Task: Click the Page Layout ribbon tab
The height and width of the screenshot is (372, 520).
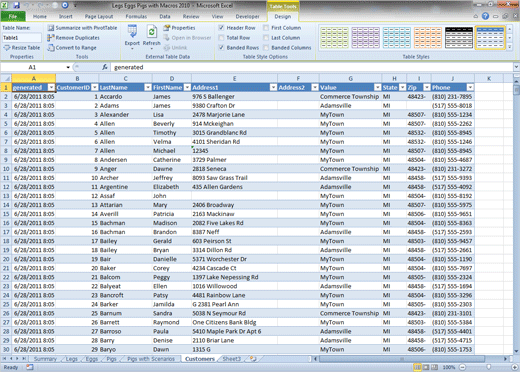Action: tap(99, 16)
